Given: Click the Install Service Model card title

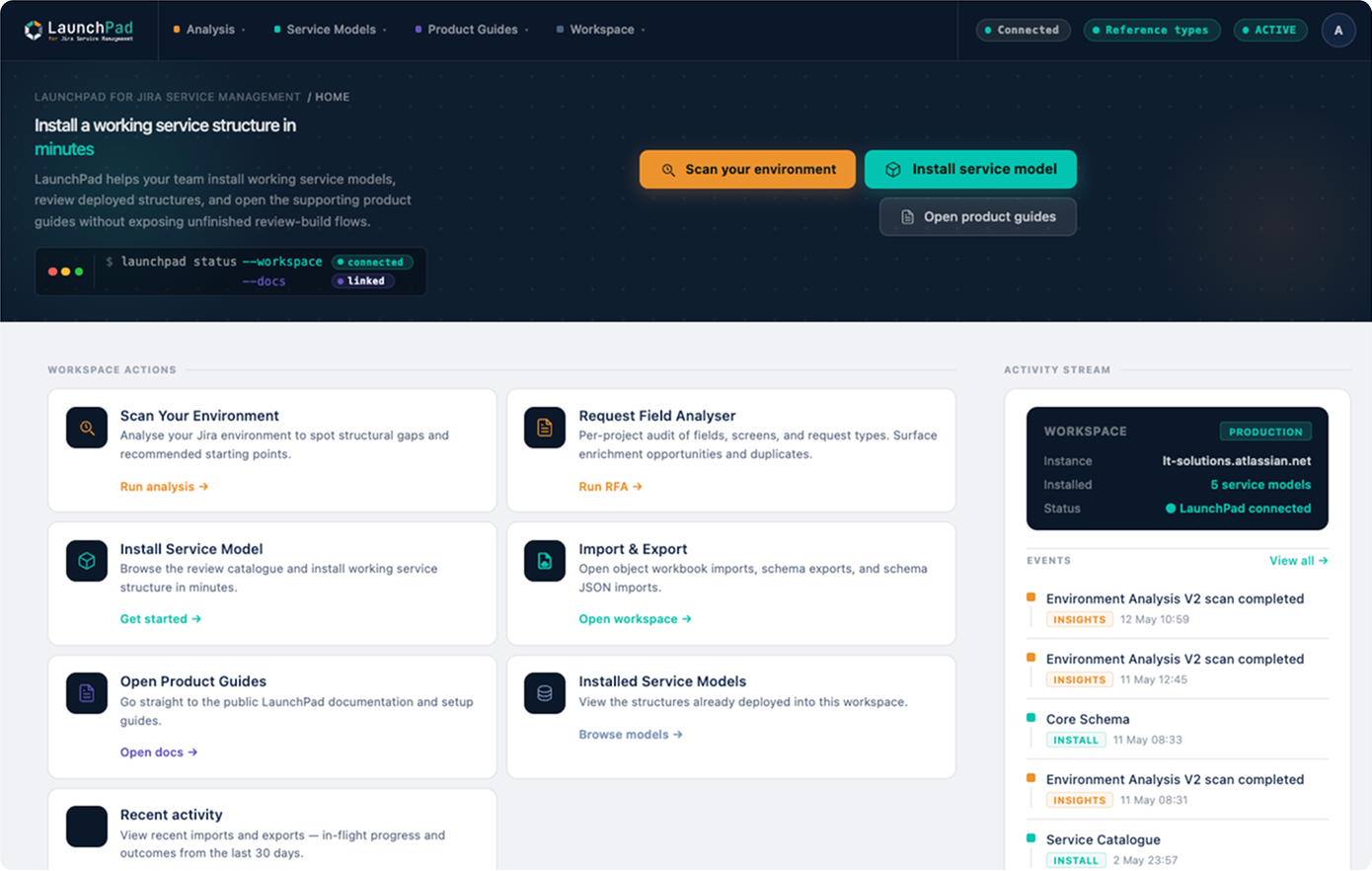Looking at the screenshot, I should coord(191,549).
